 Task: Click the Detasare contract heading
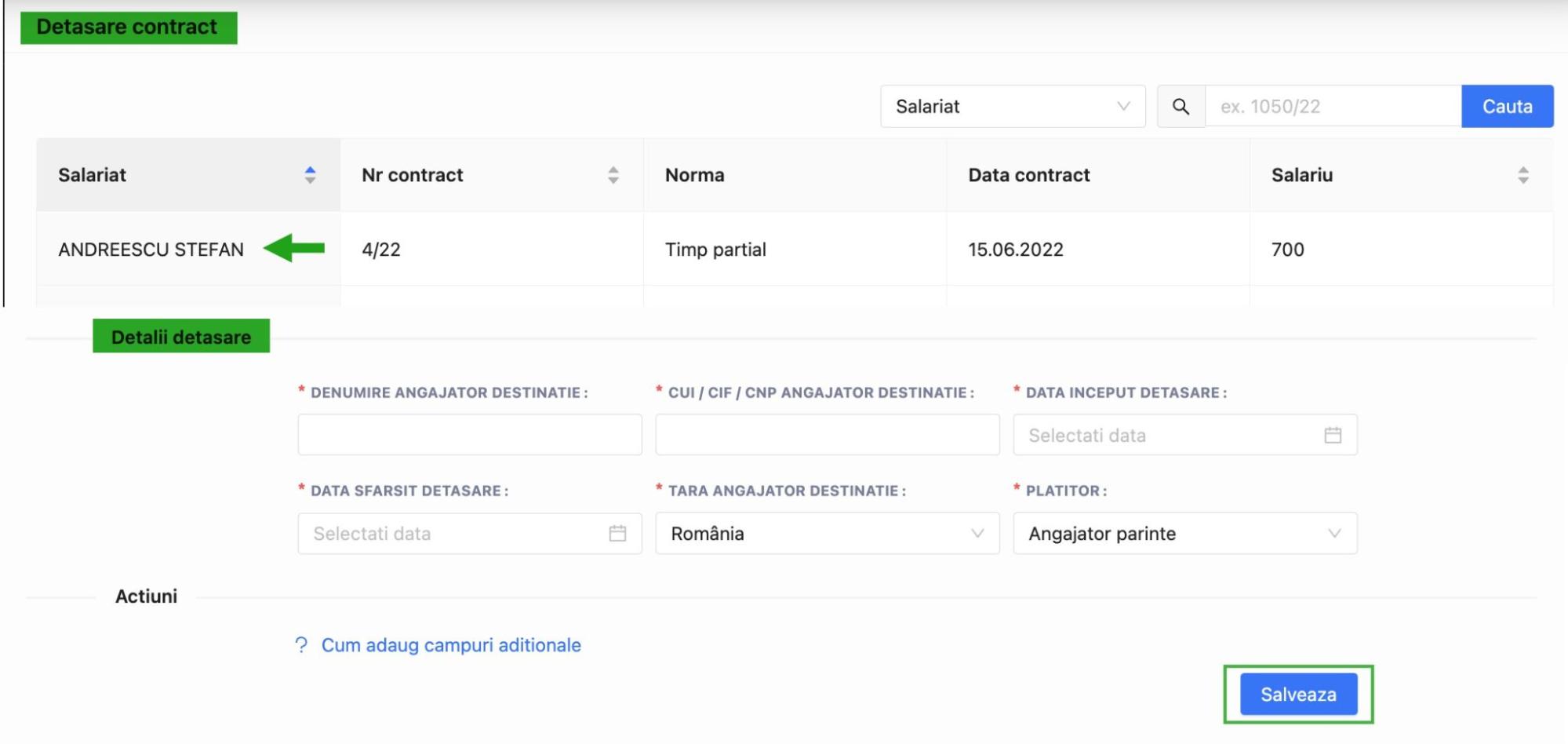click(x=128, y=27)
